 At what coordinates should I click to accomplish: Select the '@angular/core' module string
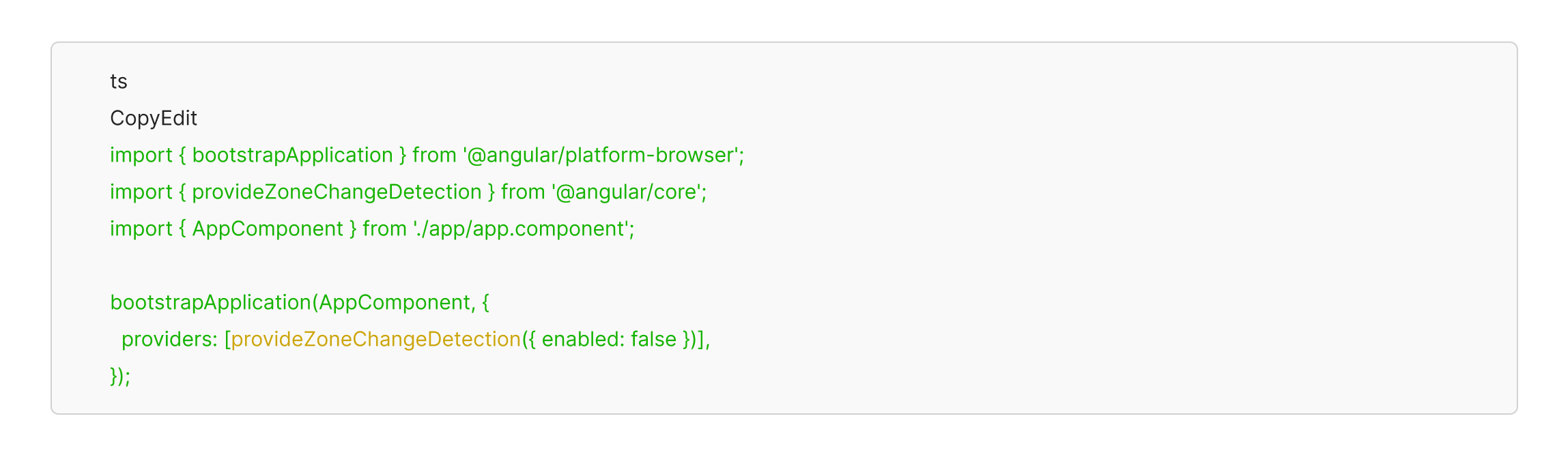coord(628,192)
